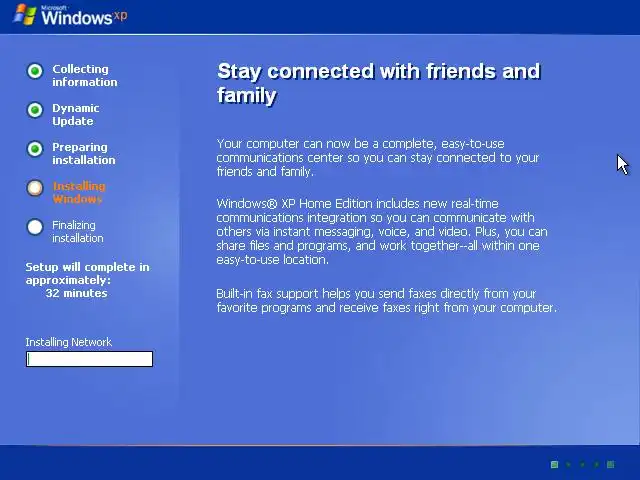640x480 pixels.
Task: Click the 'Finalizing installation' label
Action: [78, 231]
